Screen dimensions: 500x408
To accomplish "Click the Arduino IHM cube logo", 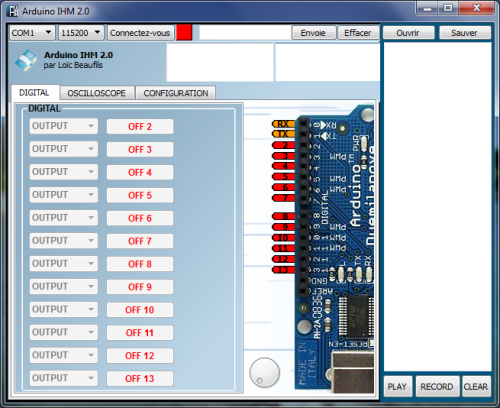I will click(x=26, y=60).
